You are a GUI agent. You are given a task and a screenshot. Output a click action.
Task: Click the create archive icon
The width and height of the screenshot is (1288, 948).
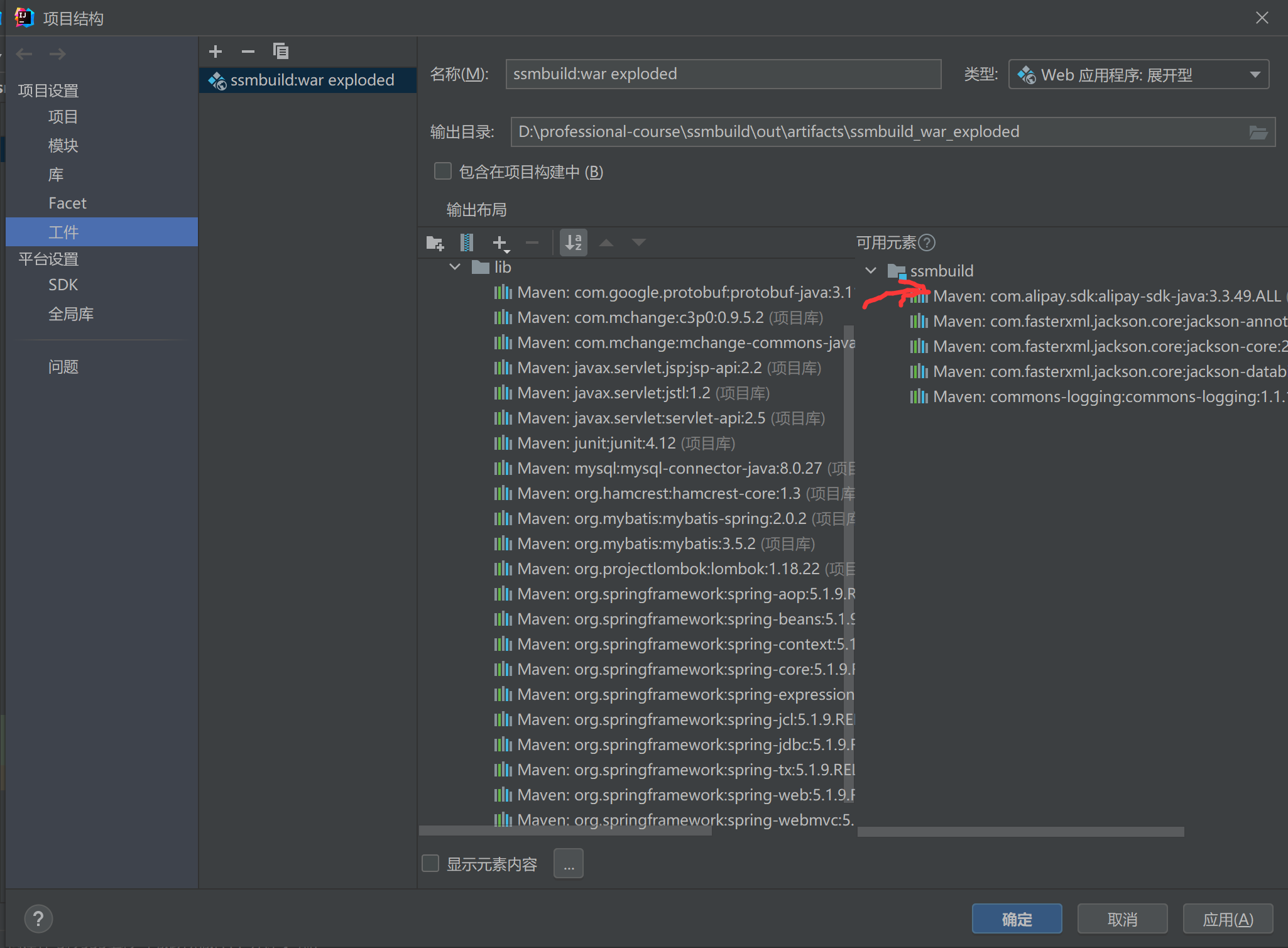point(467,242)
